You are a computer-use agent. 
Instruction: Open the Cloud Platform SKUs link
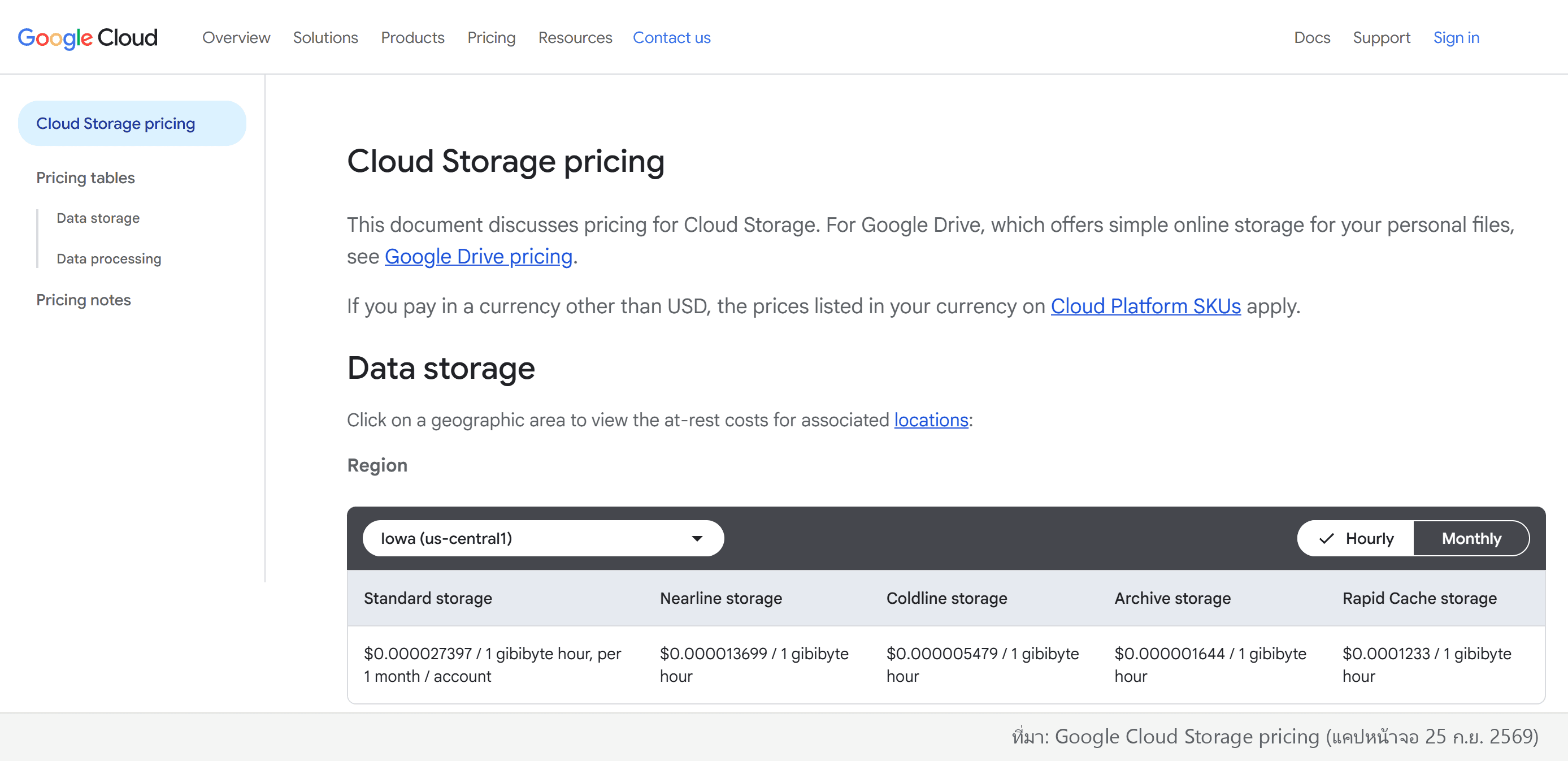1145,306
